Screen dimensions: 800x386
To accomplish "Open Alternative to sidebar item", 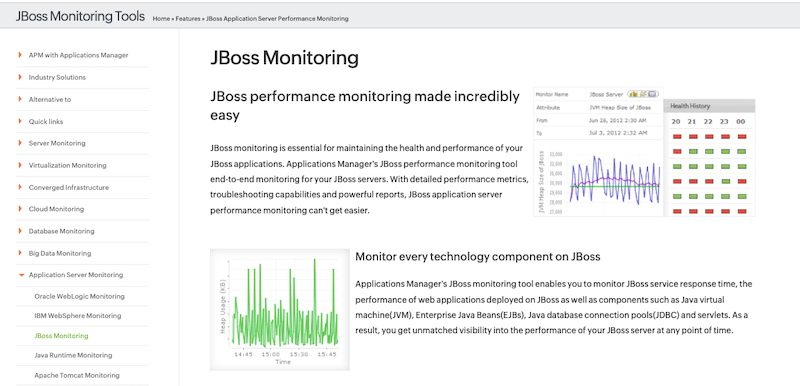I will tap(50, 100).
